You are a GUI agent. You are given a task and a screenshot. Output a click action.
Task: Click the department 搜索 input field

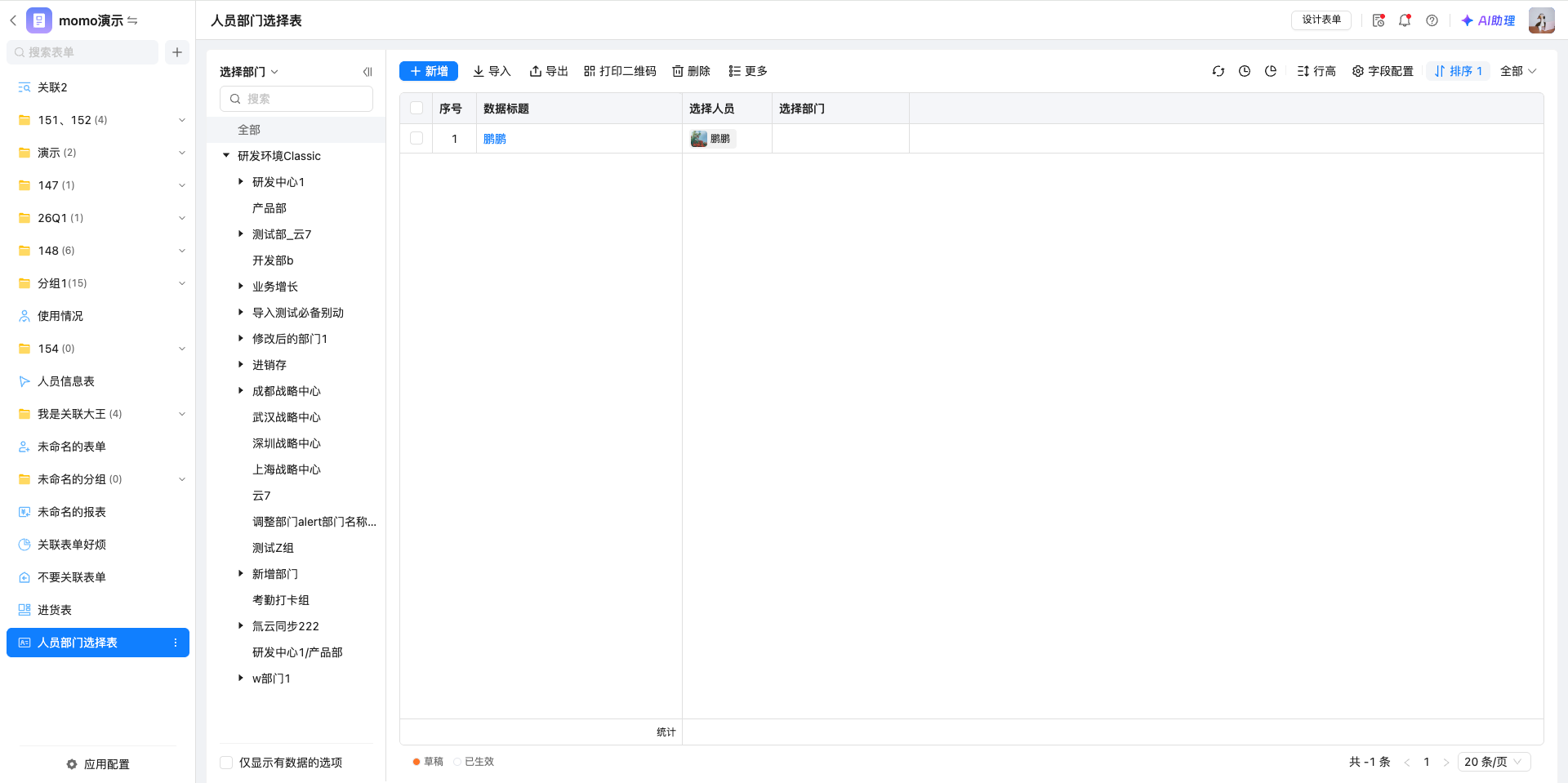point(296,99)
